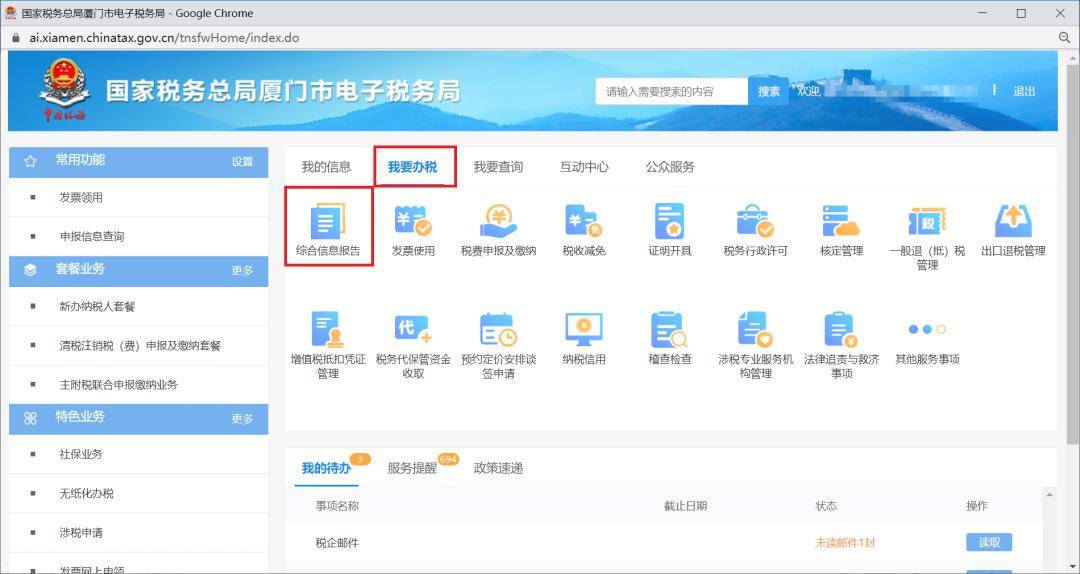Switch to the 我要查询 tab

pos(498,167)
